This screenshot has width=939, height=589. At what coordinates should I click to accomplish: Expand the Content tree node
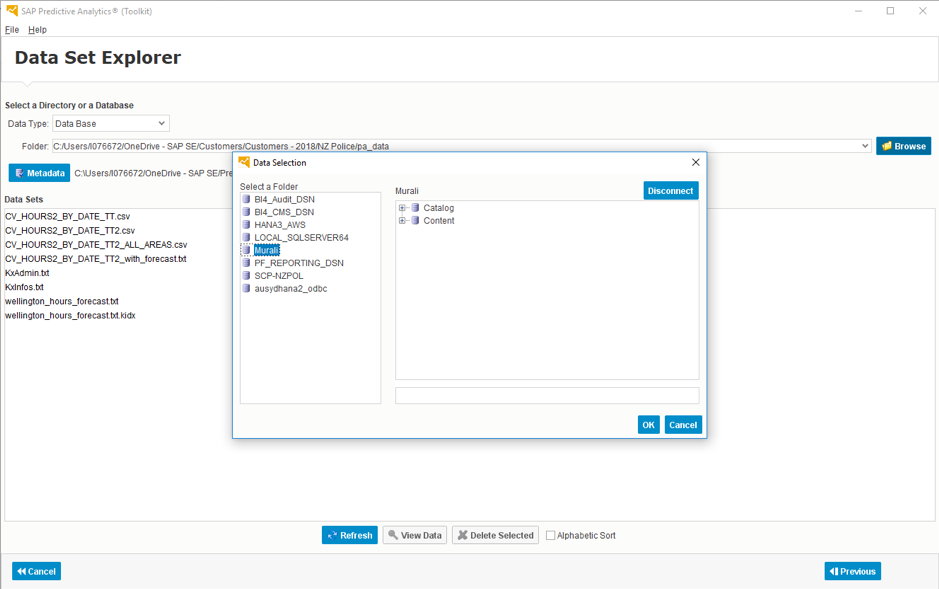click(402, 221)
